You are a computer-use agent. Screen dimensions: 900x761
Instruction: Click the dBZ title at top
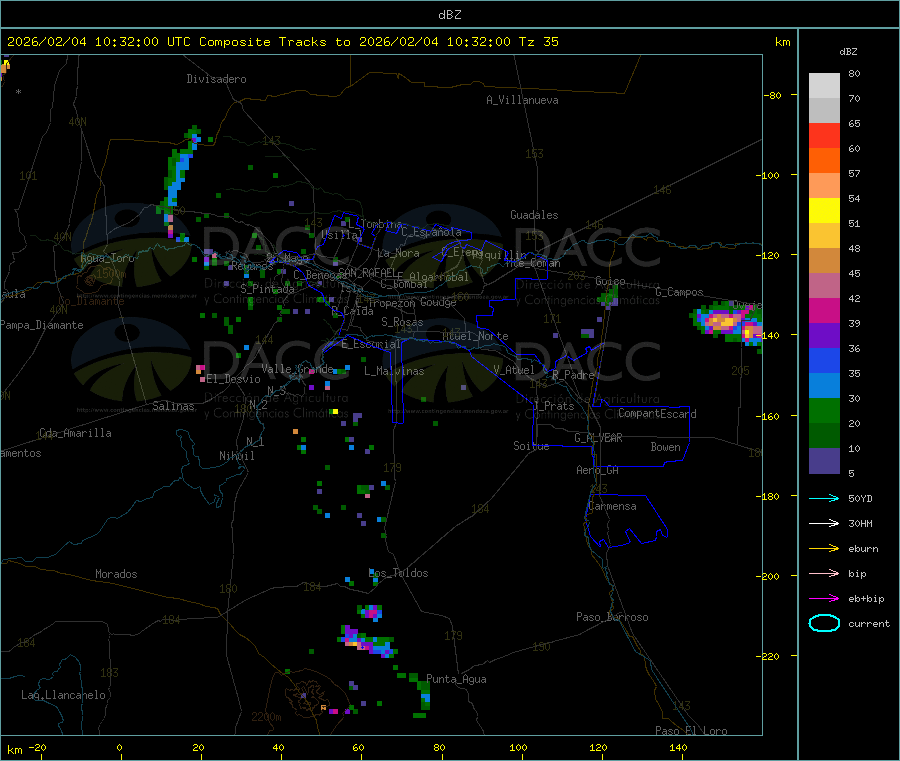click(449, 15)
